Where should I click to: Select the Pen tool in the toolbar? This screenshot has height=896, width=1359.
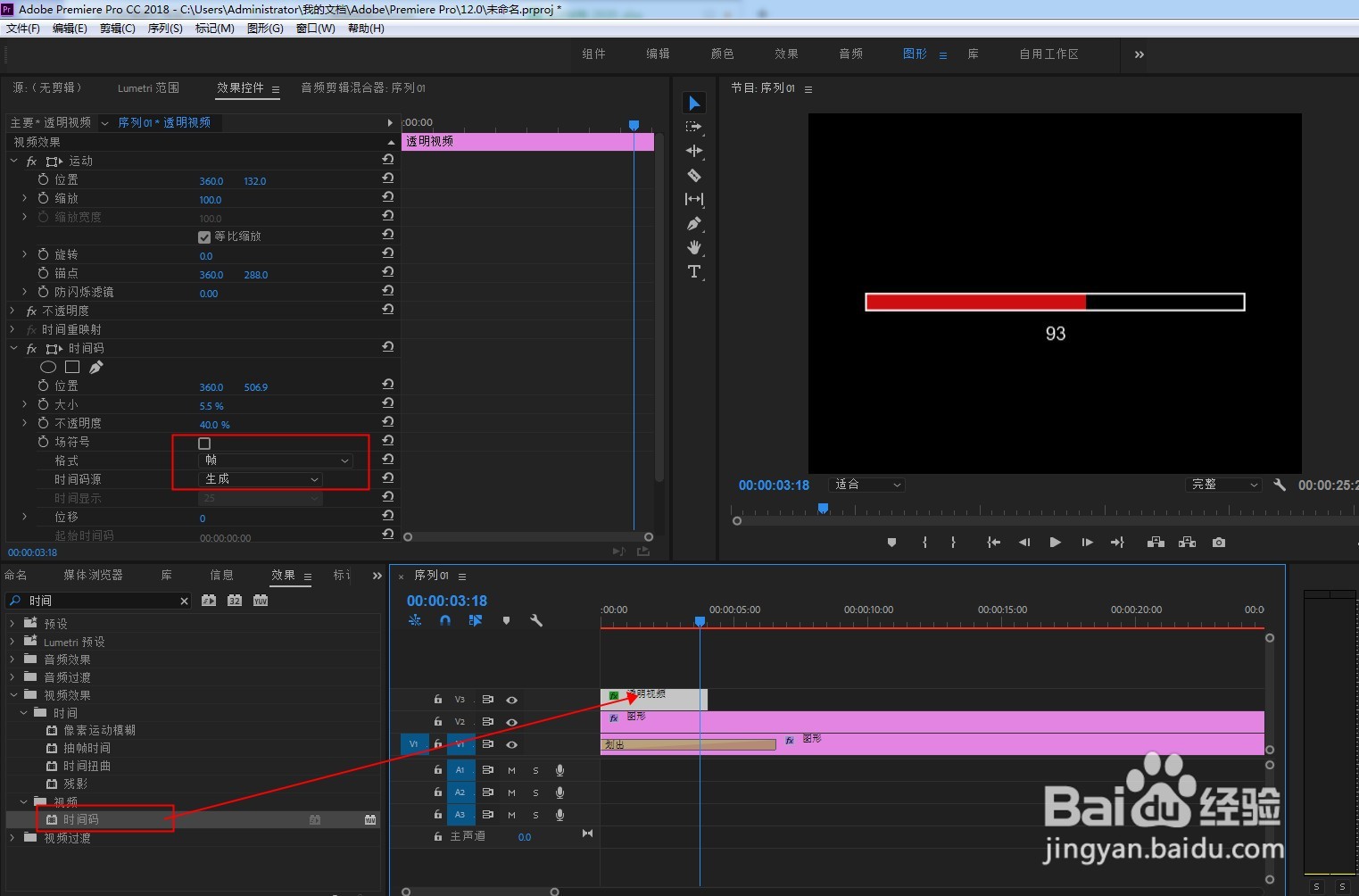[x=694, y=223]
